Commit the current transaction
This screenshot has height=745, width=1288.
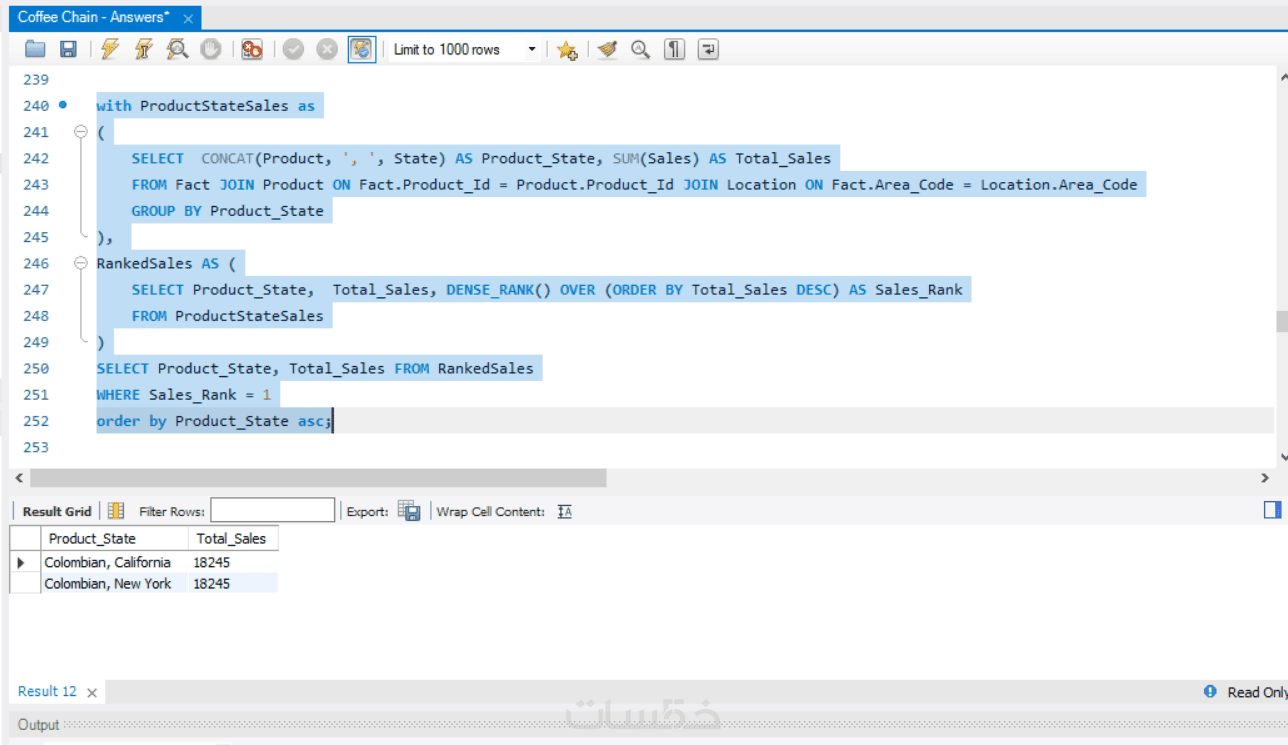[293, 49]
